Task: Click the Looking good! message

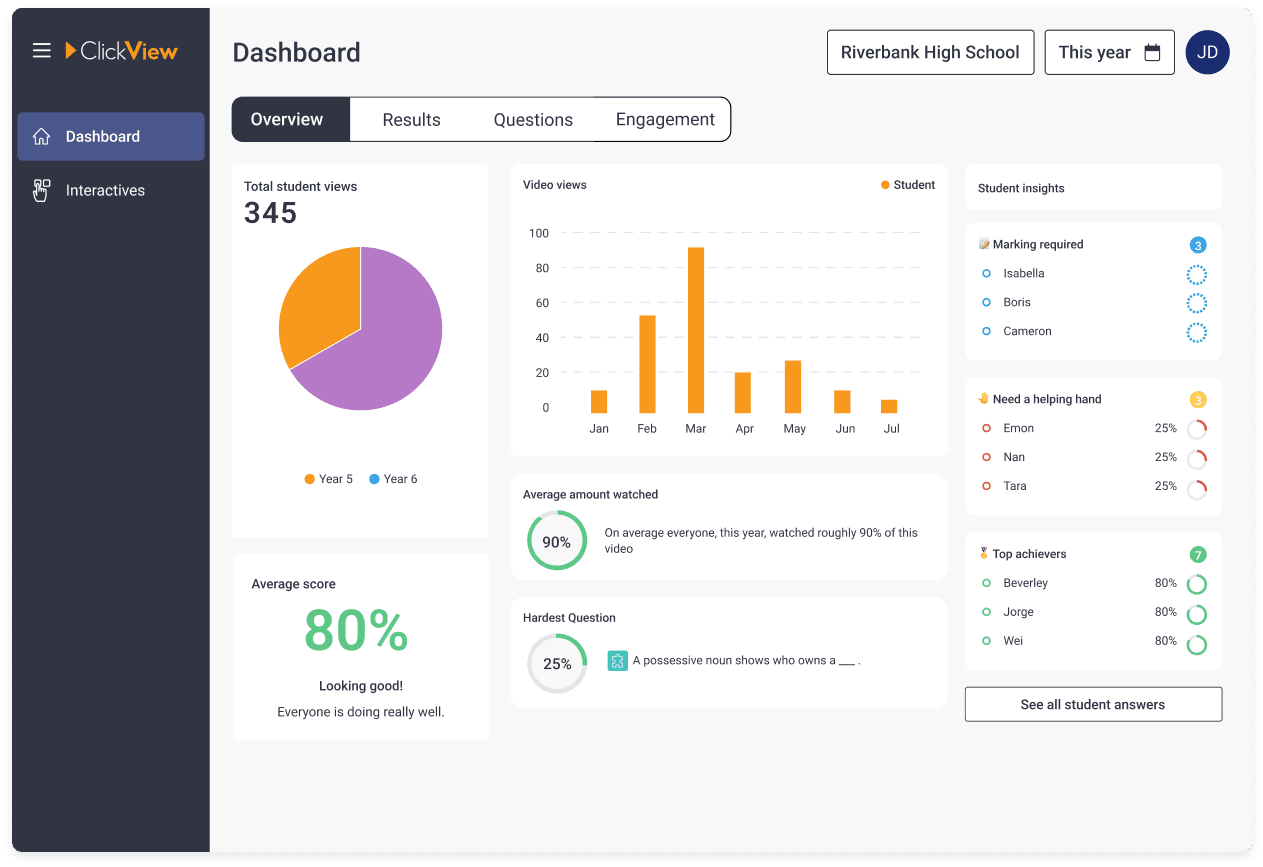Action: point(361,686)
